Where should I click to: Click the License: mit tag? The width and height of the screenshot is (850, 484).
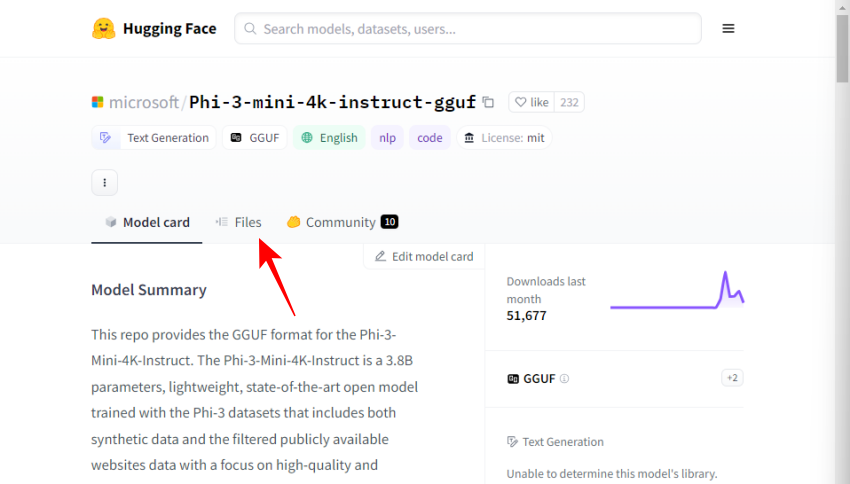pyautogui.click(x=504, y=138)
